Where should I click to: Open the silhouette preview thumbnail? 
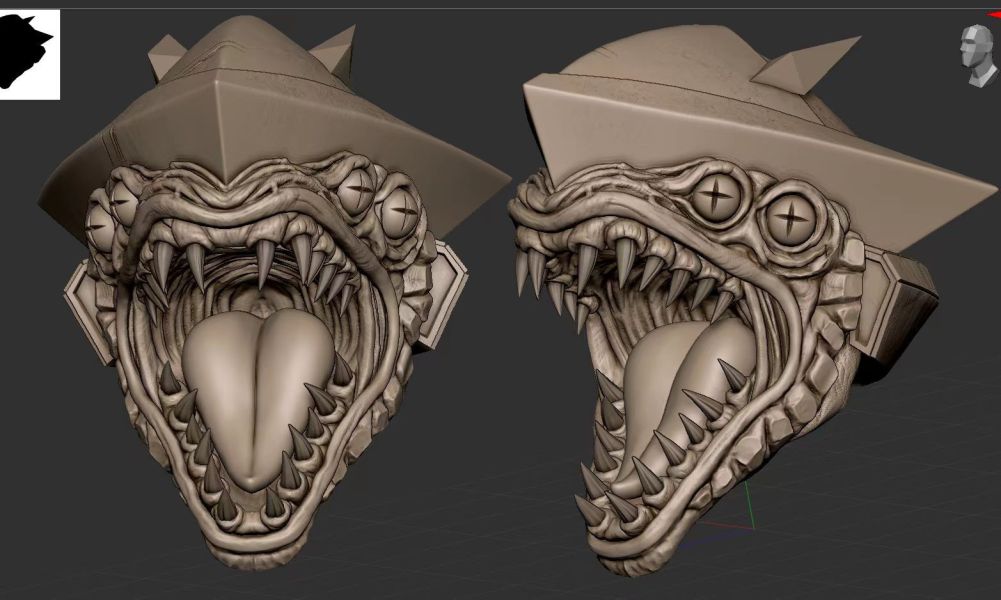point(30,53)
